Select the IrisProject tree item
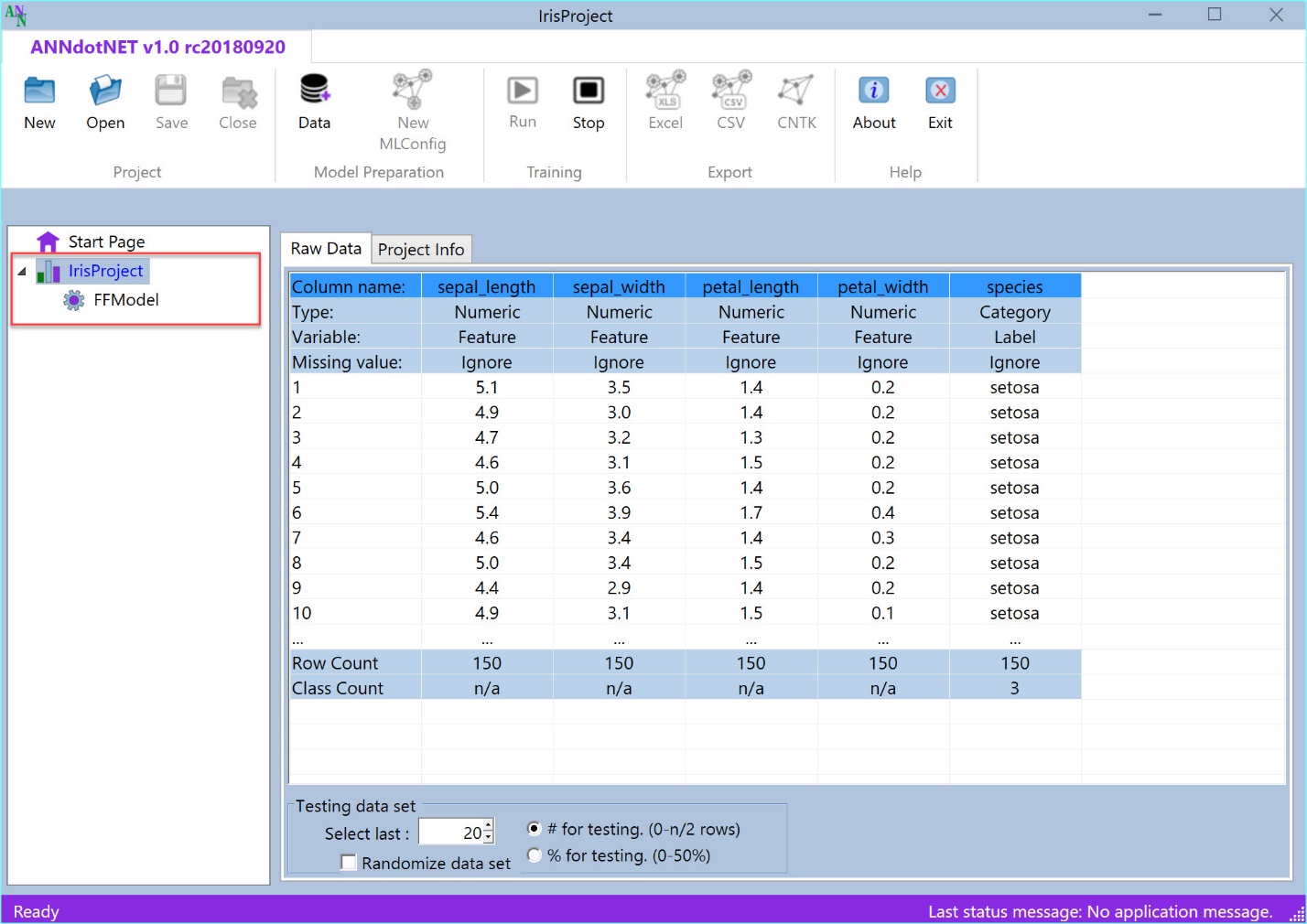1307x924 pixels. pos(105,271)
